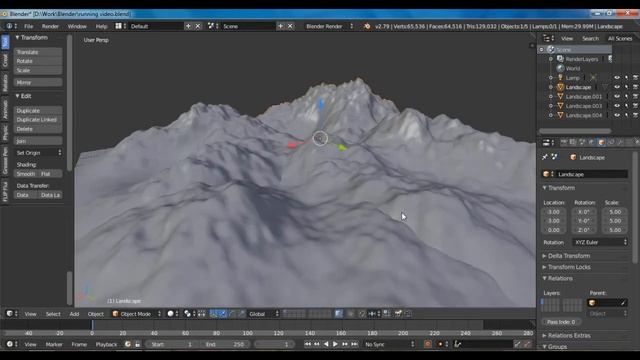Click the Blender logo icon in info header
The height and width of the screenshot is (360, 640).
coord(367,26)
